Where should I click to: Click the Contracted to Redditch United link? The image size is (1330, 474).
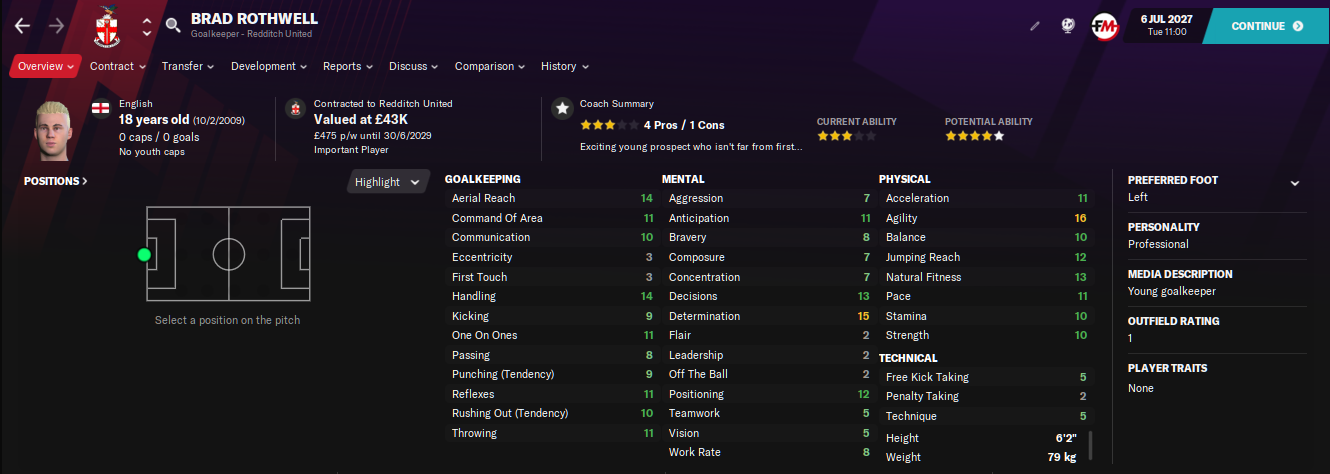383,104
